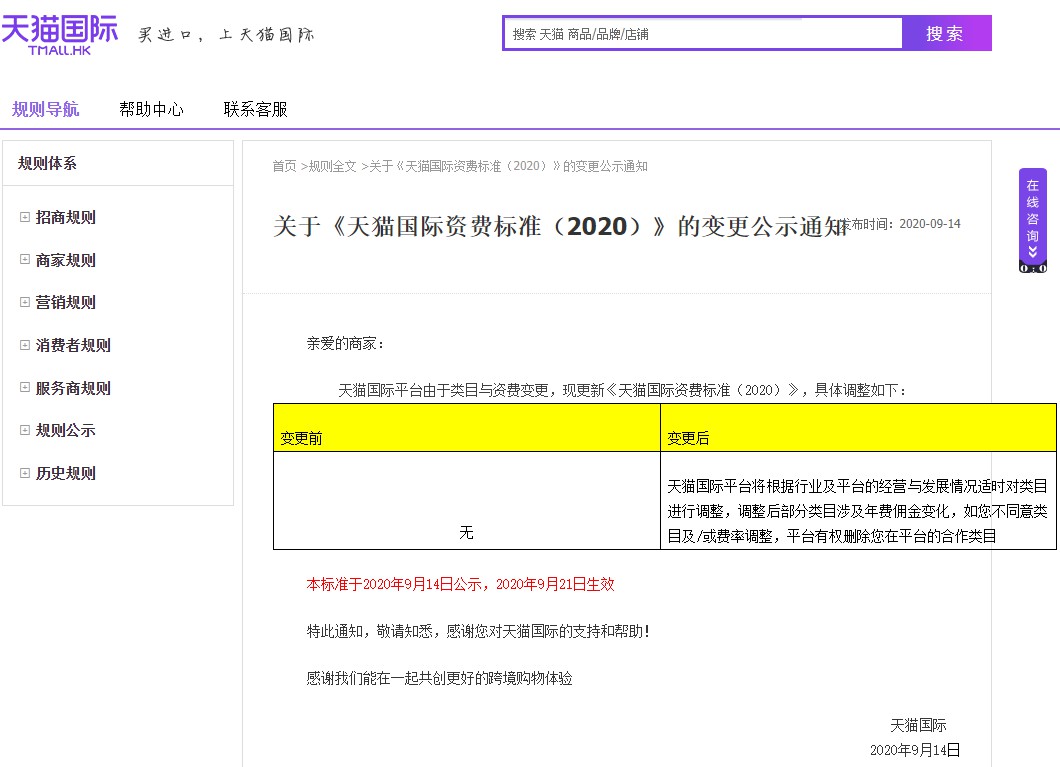Click the 亲爱的商家 greeting line
This screenshot has width=1060, height=767.
[345, 343]
